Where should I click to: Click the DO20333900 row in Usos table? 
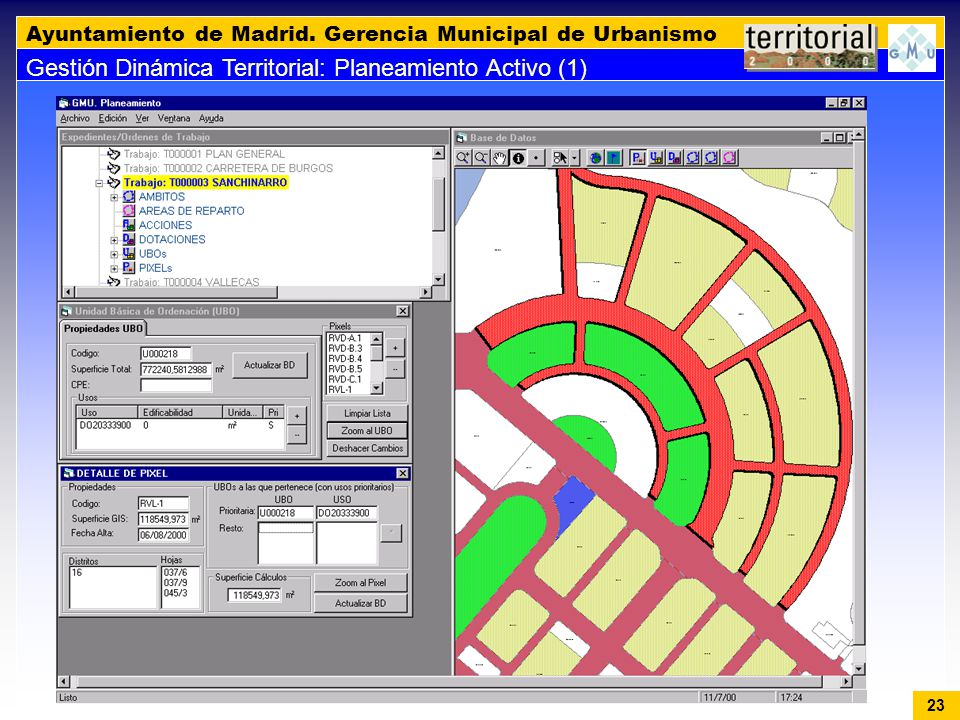(x=180, y=426)
